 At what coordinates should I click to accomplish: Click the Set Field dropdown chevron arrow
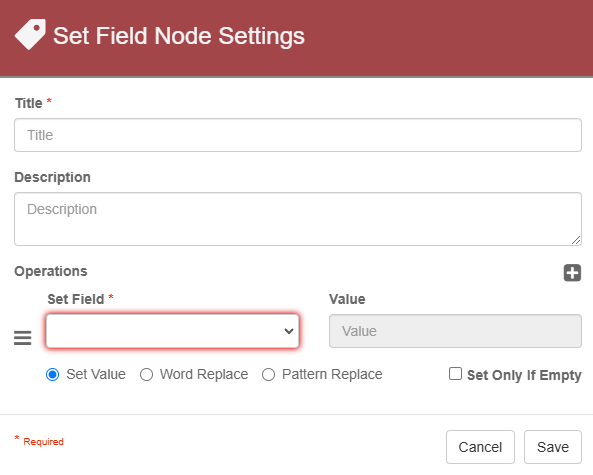tap(289, 331)
